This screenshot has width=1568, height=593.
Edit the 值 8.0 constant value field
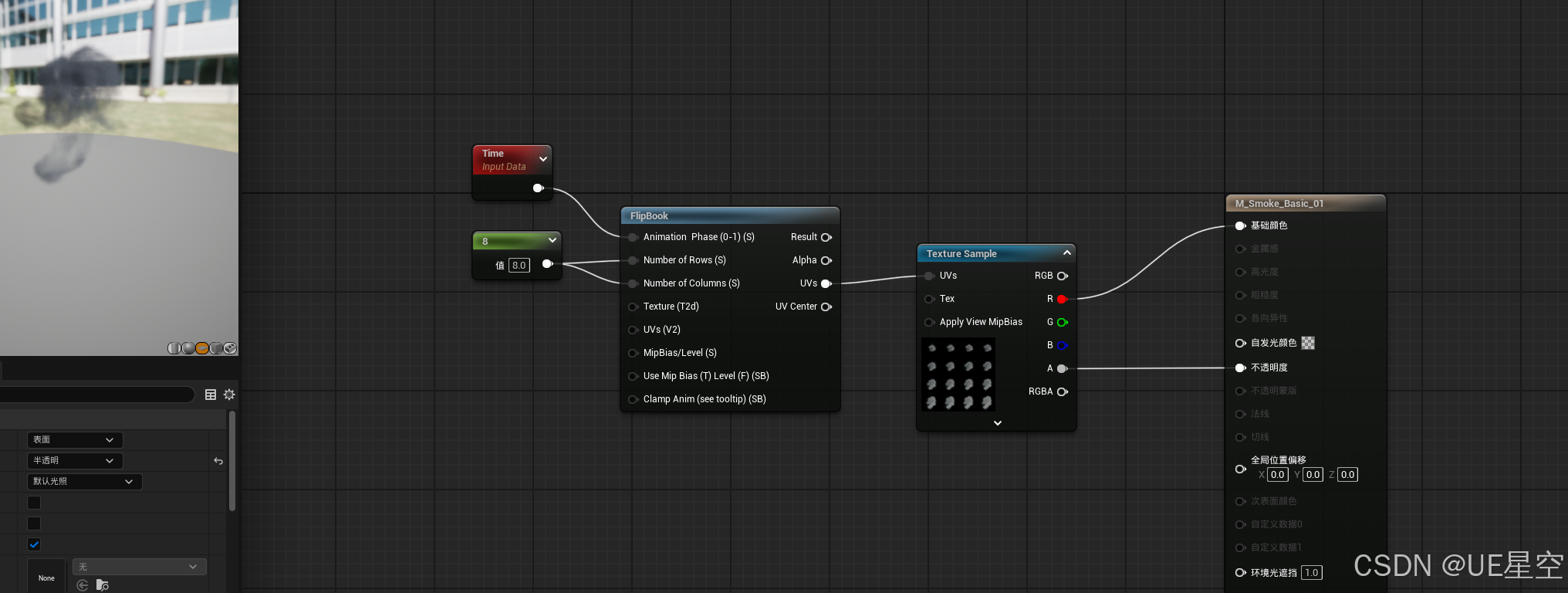[x=519, y=265]
